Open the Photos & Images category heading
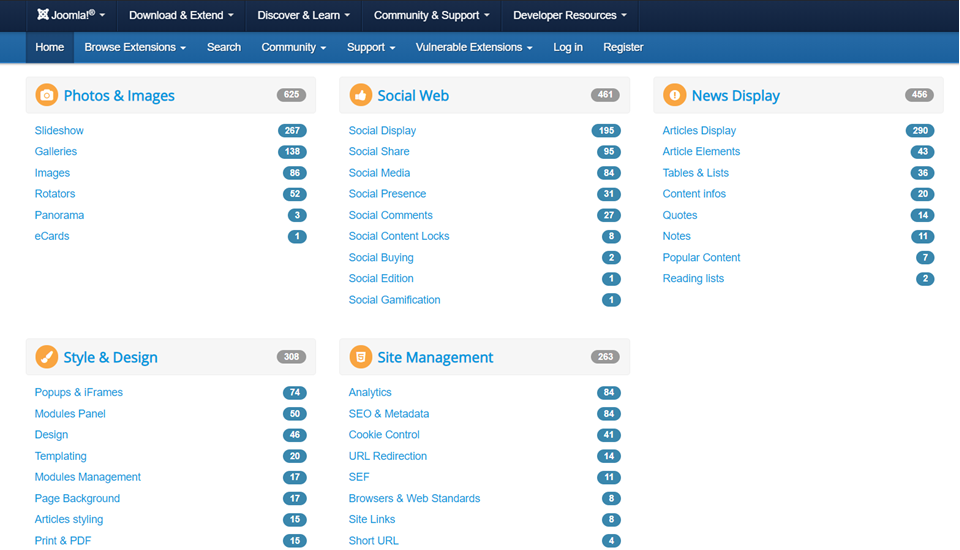The image size is (960, 550). pos(119,96)
